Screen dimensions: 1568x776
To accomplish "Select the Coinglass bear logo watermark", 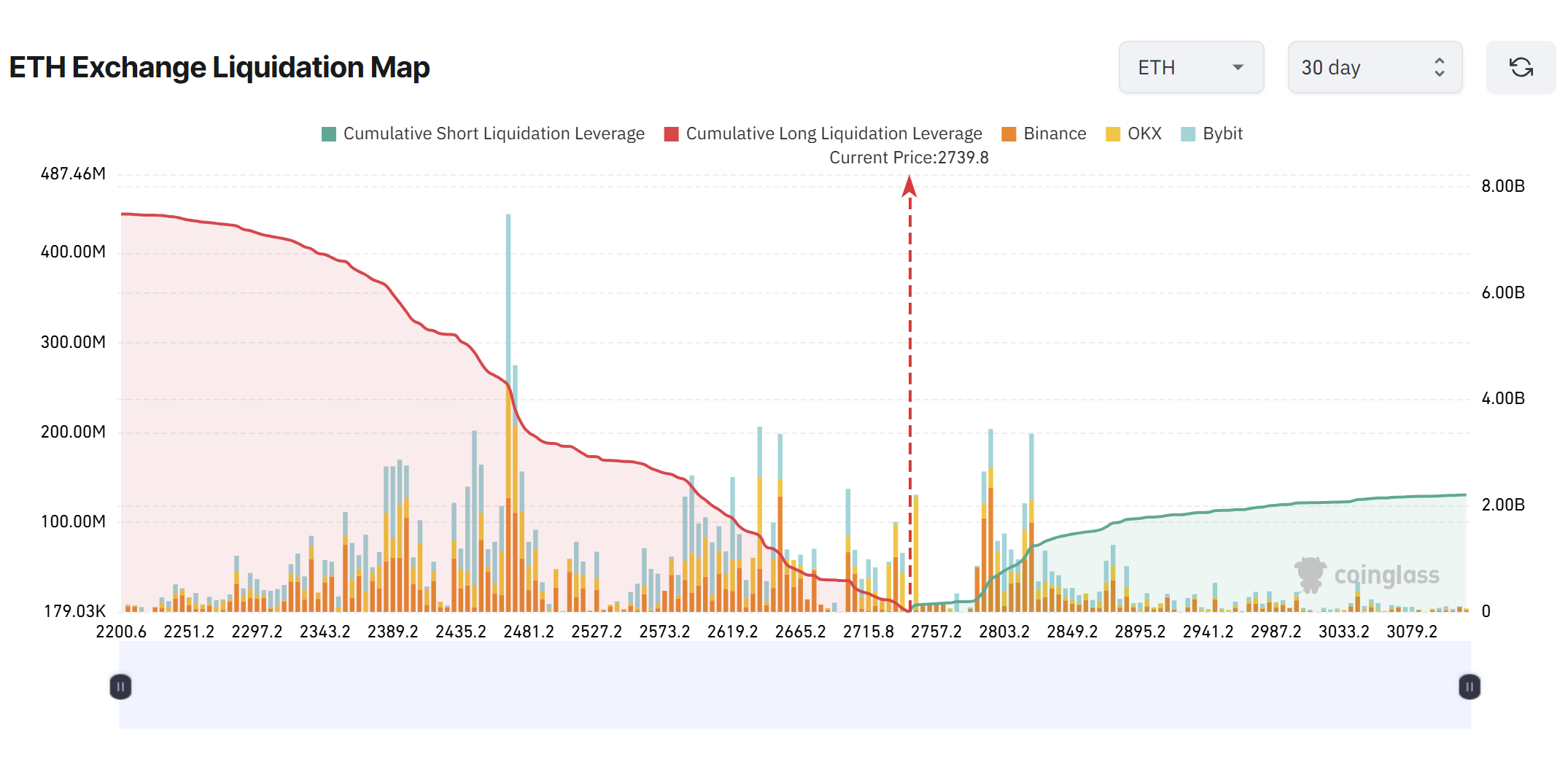I will pos(1311,573).
